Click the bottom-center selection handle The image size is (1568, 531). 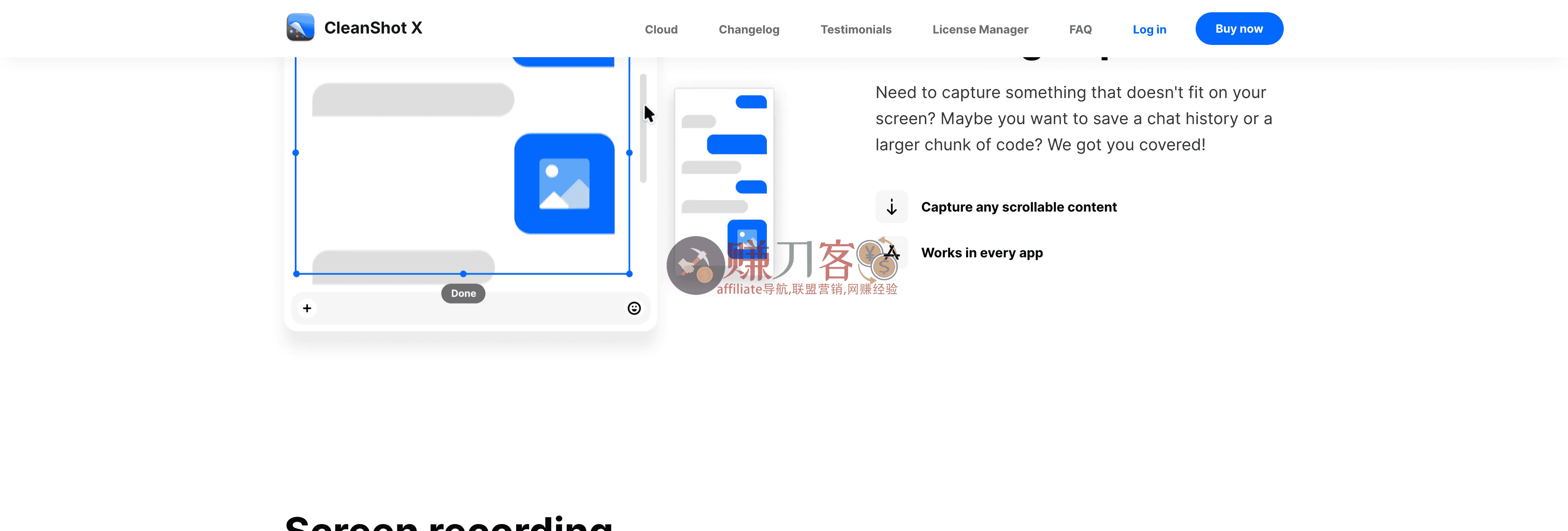(x=463, y=274)
